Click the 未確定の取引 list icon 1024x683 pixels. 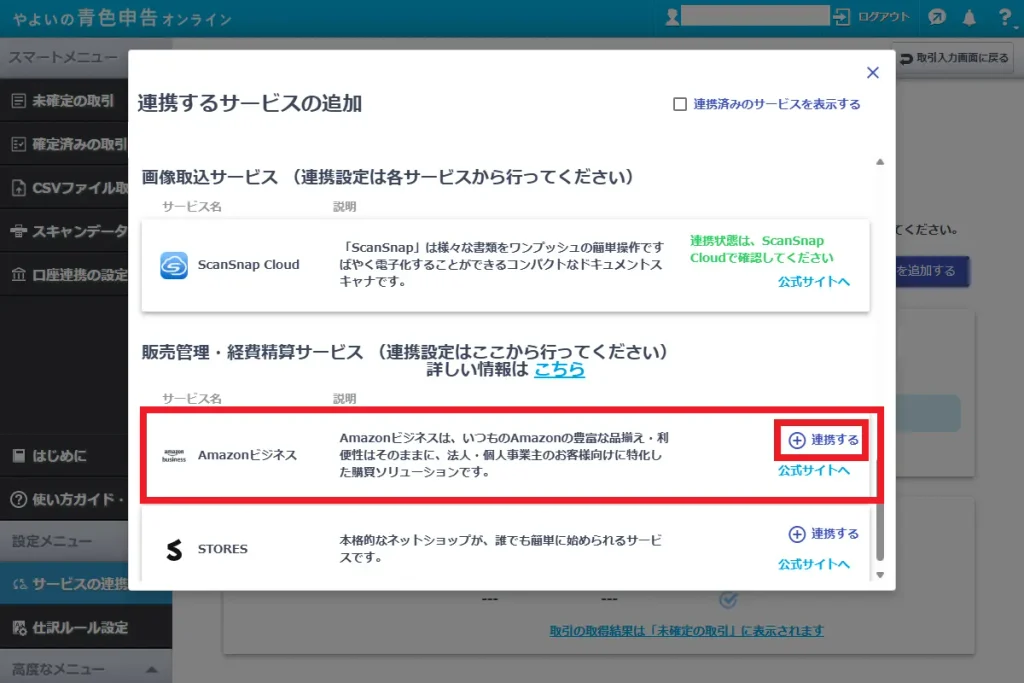pos(19,101)
